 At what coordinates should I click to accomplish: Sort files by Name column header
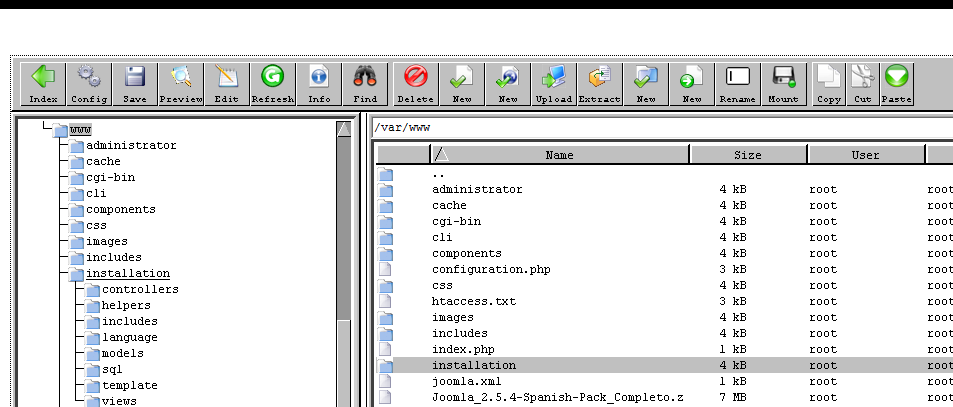(x=559, y=155)
